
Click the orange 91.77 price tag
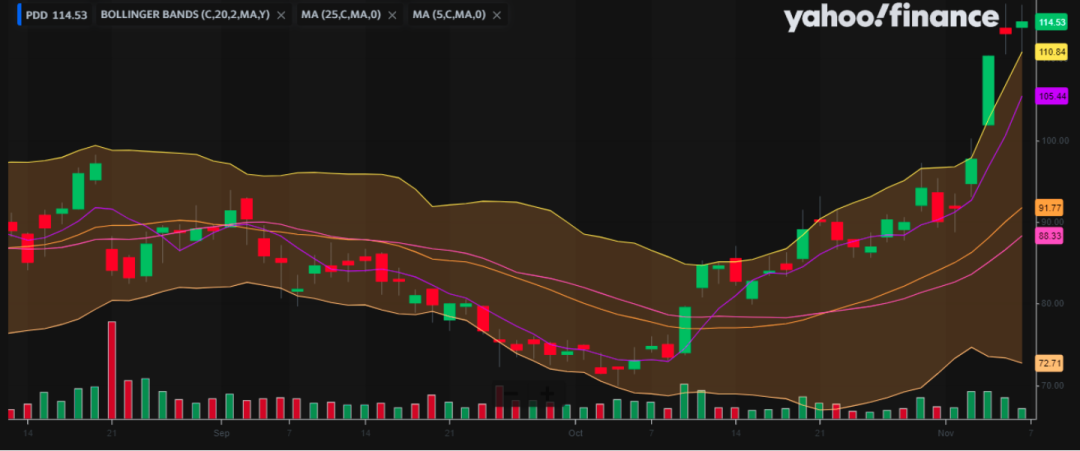pyautogui.click(x=1049, y=208)
